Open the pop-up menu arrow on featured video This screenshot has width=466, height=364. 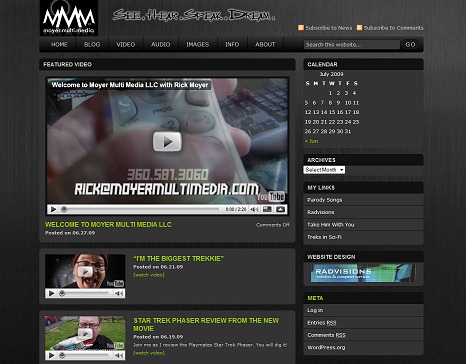coord(280,209)
